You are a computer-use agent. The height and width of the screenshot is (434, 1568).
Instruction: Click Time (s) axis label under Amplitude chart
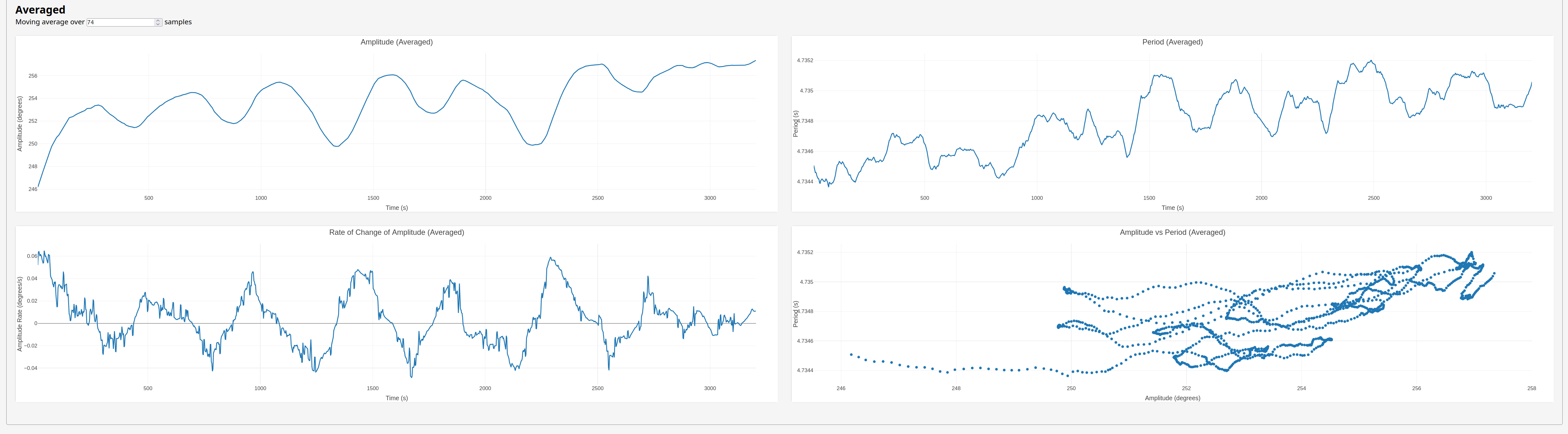[396, 208]
